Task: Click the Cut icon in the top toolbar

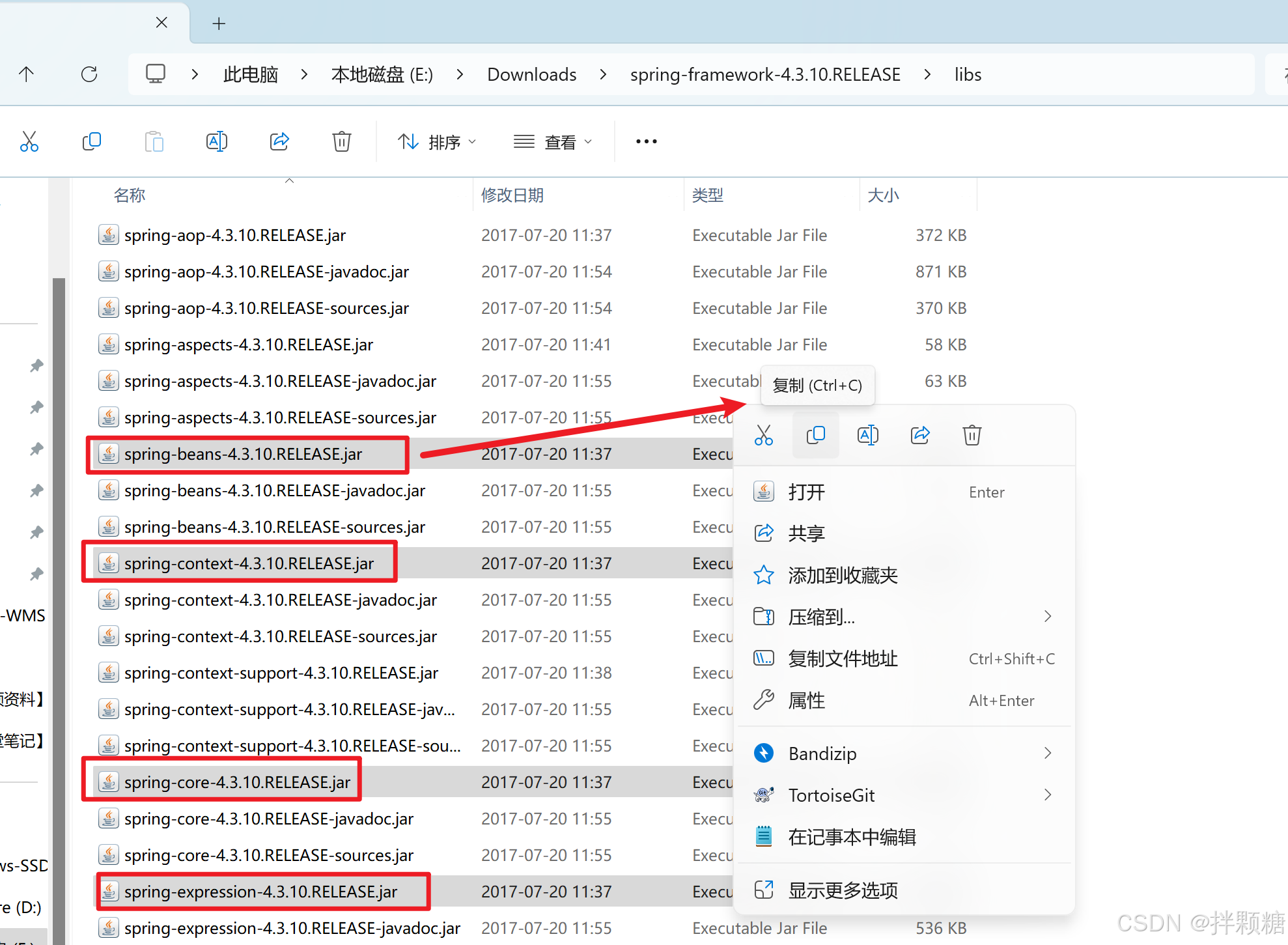Action: point(29,141)
